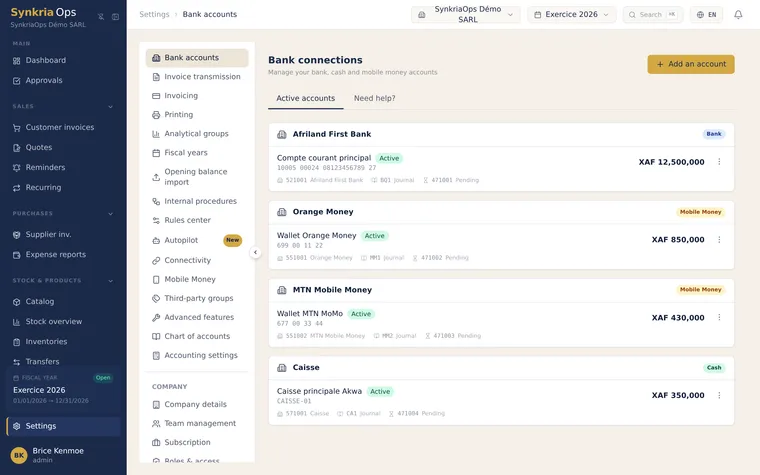Open options menu for Caisse principale Akwa
Image resolution: width=760 pixels, height=475 pixels.
click(719, 396)
